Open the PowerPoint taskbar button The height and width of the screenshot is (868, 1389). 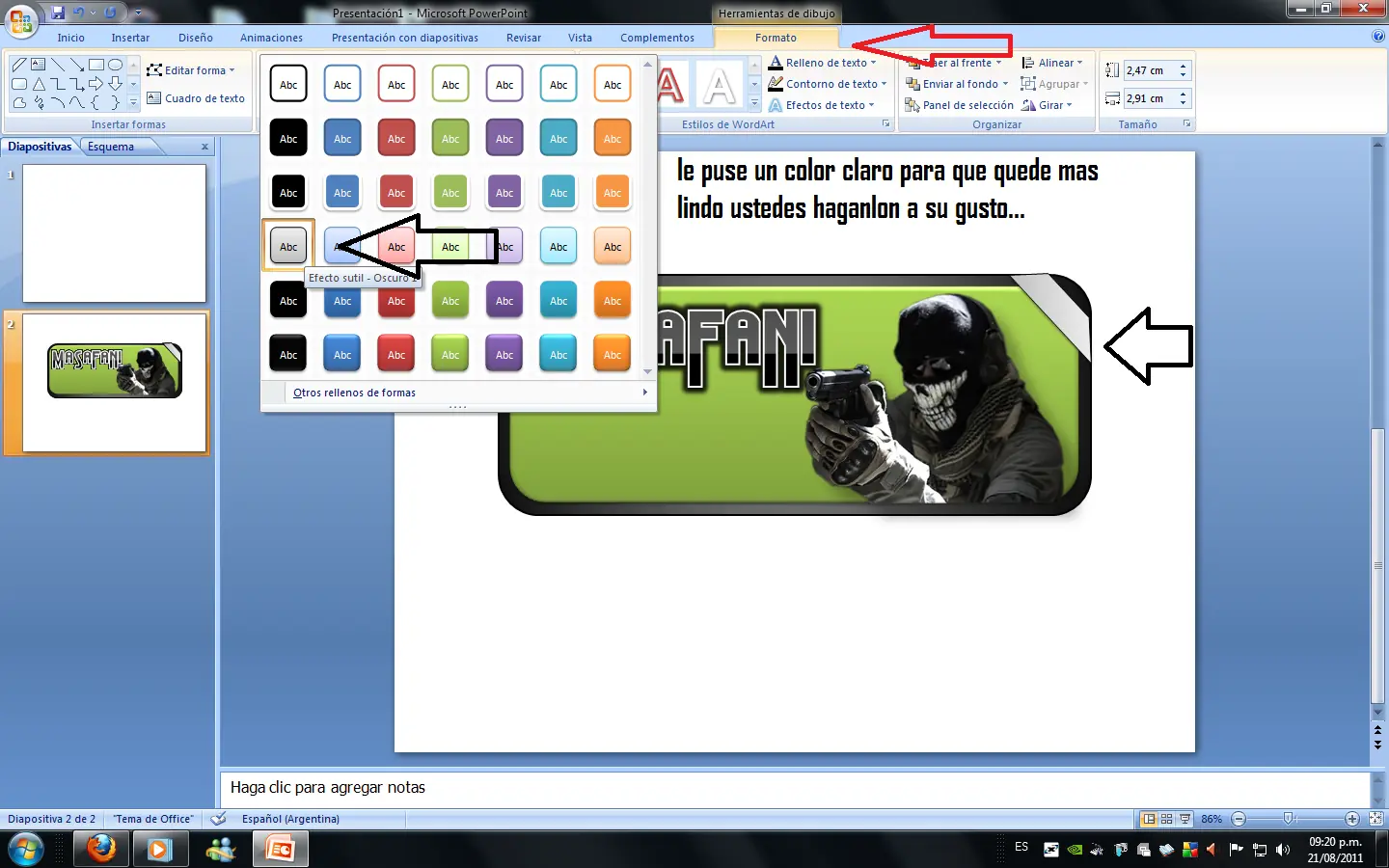point(281,850)
